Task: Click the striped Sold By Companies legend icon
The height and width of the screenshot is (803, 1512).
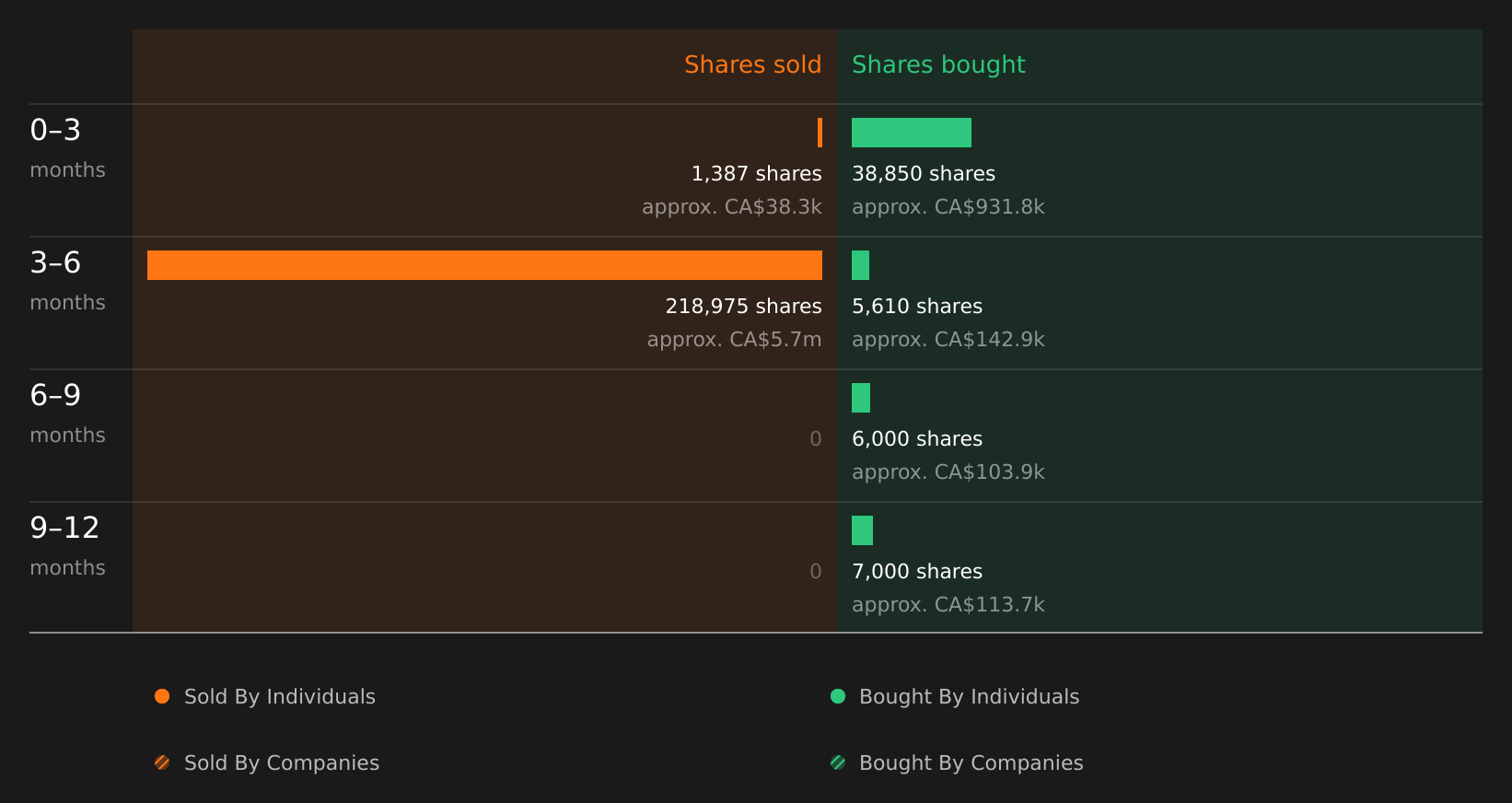Action: (162, 762)
